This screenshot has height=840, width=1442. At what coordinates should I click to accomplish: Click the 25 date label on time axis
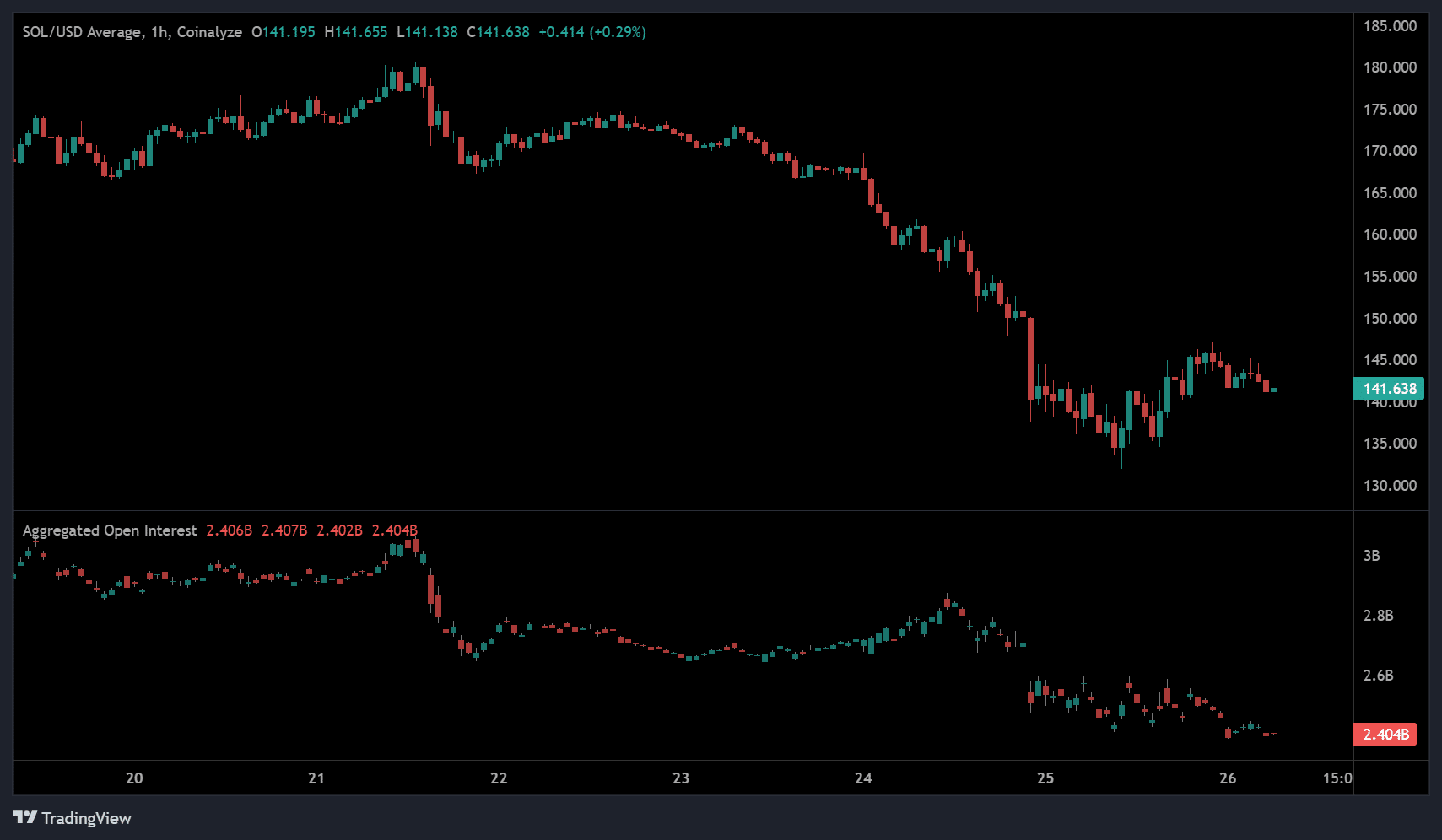1045,778
